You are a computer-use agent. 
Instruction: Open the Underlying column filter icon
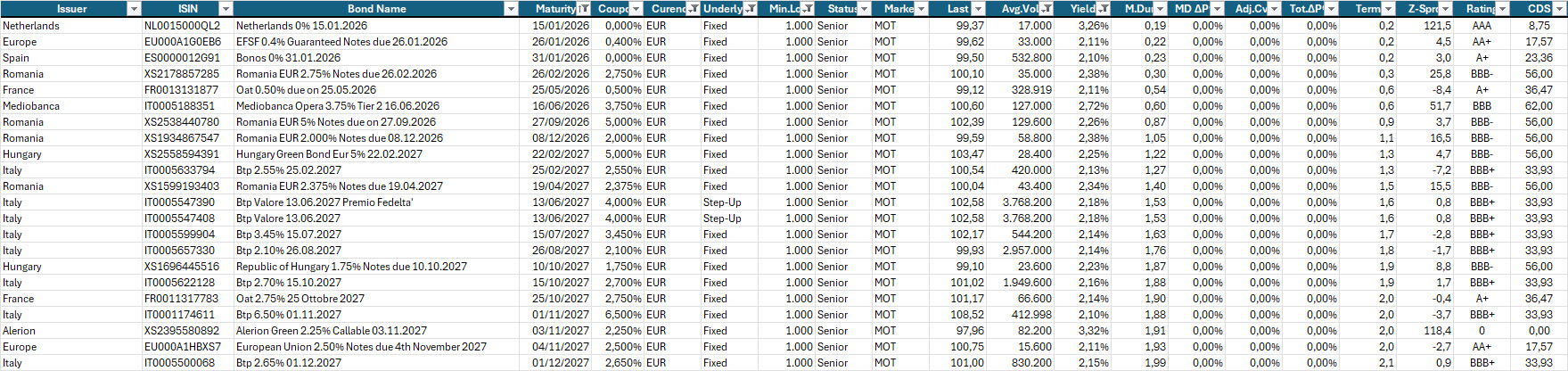(x=751, y=9)
